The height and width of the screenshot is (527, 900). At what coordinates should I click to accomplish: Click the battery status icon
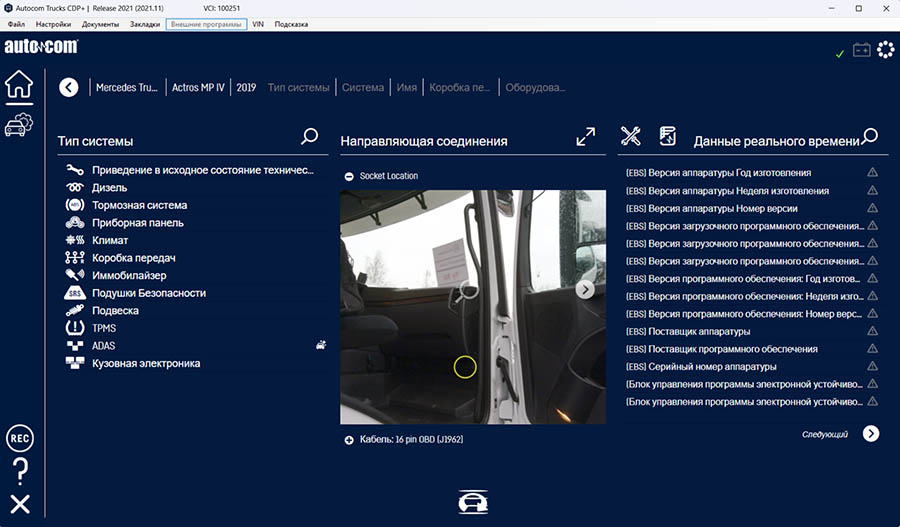pos(861,50)
